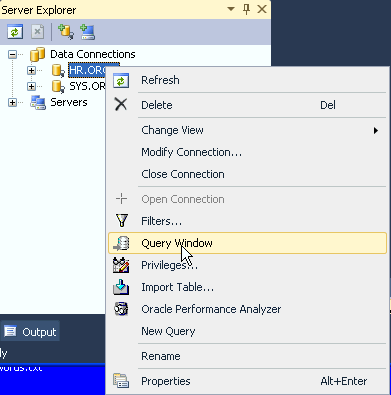Expand the HR.ORCL connection node
The width and height of the screenshot is (391, 395).
(x=31, y=70)
